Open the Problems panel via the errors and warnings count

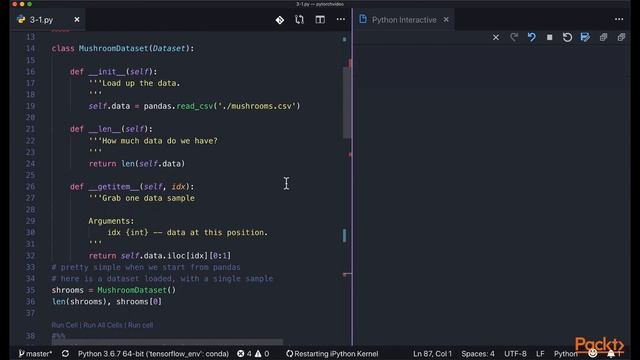coord(253,353)
